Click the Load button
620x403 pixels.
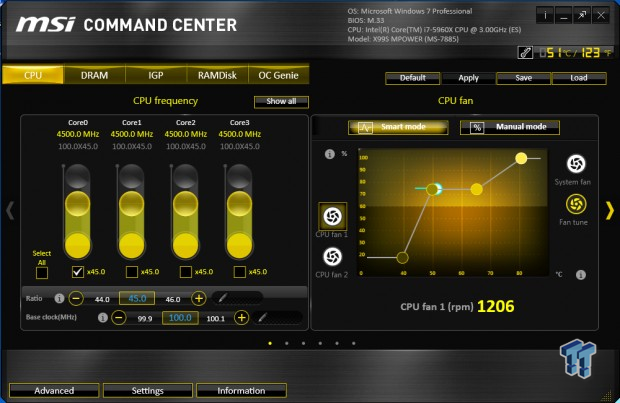click(x=579, y=78)
